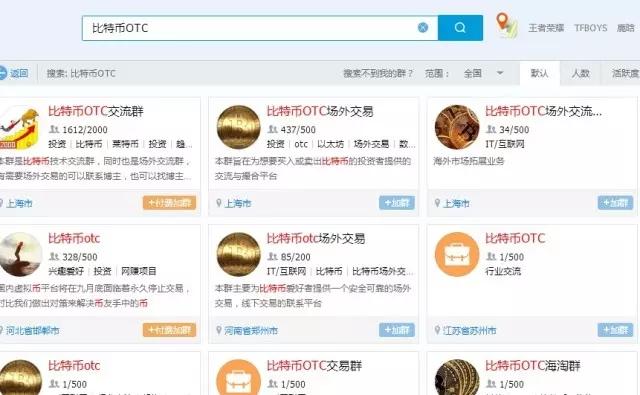Click location 河北省邯郸市

(33, 331)
